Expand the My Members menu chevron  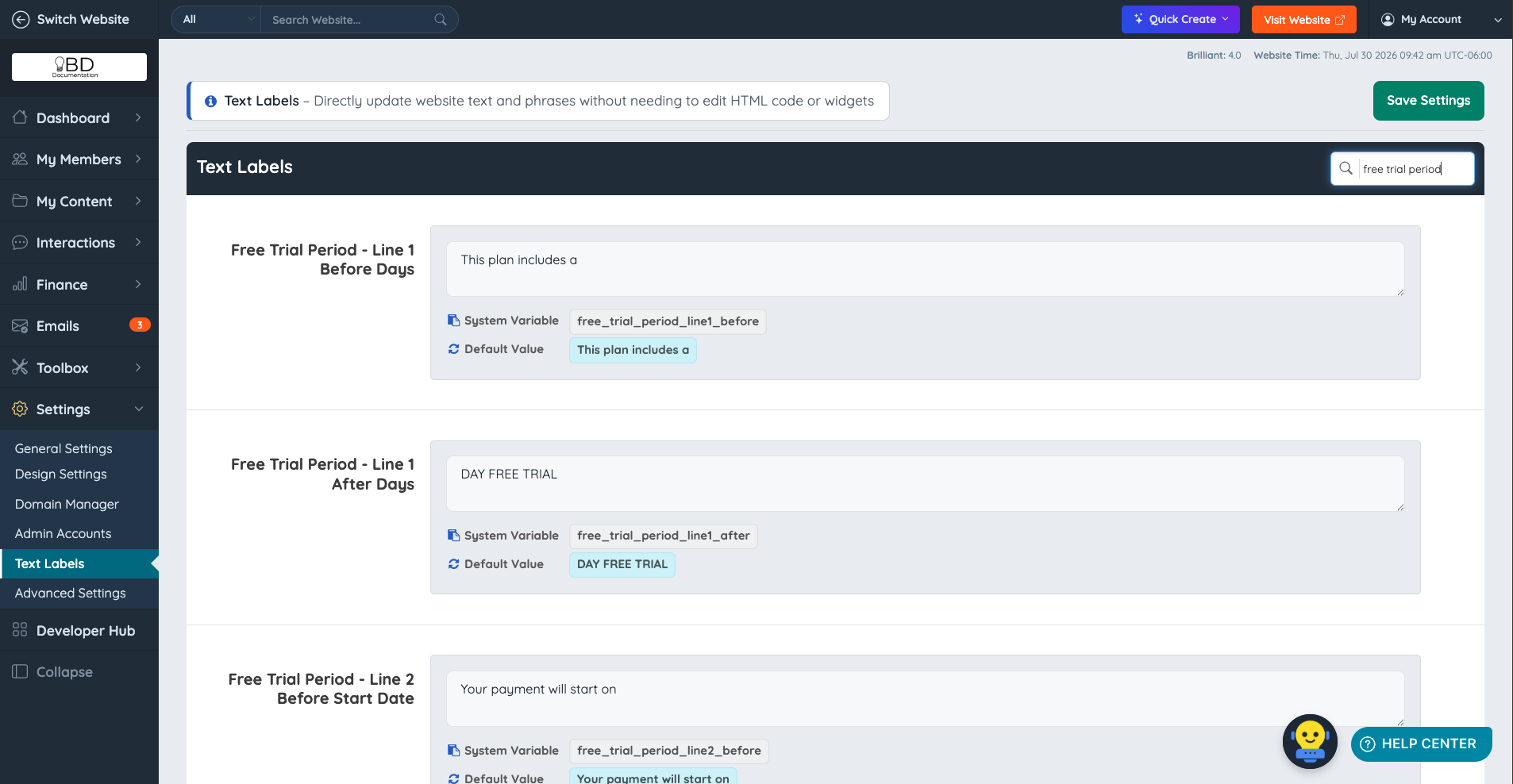tap(138, 159)
